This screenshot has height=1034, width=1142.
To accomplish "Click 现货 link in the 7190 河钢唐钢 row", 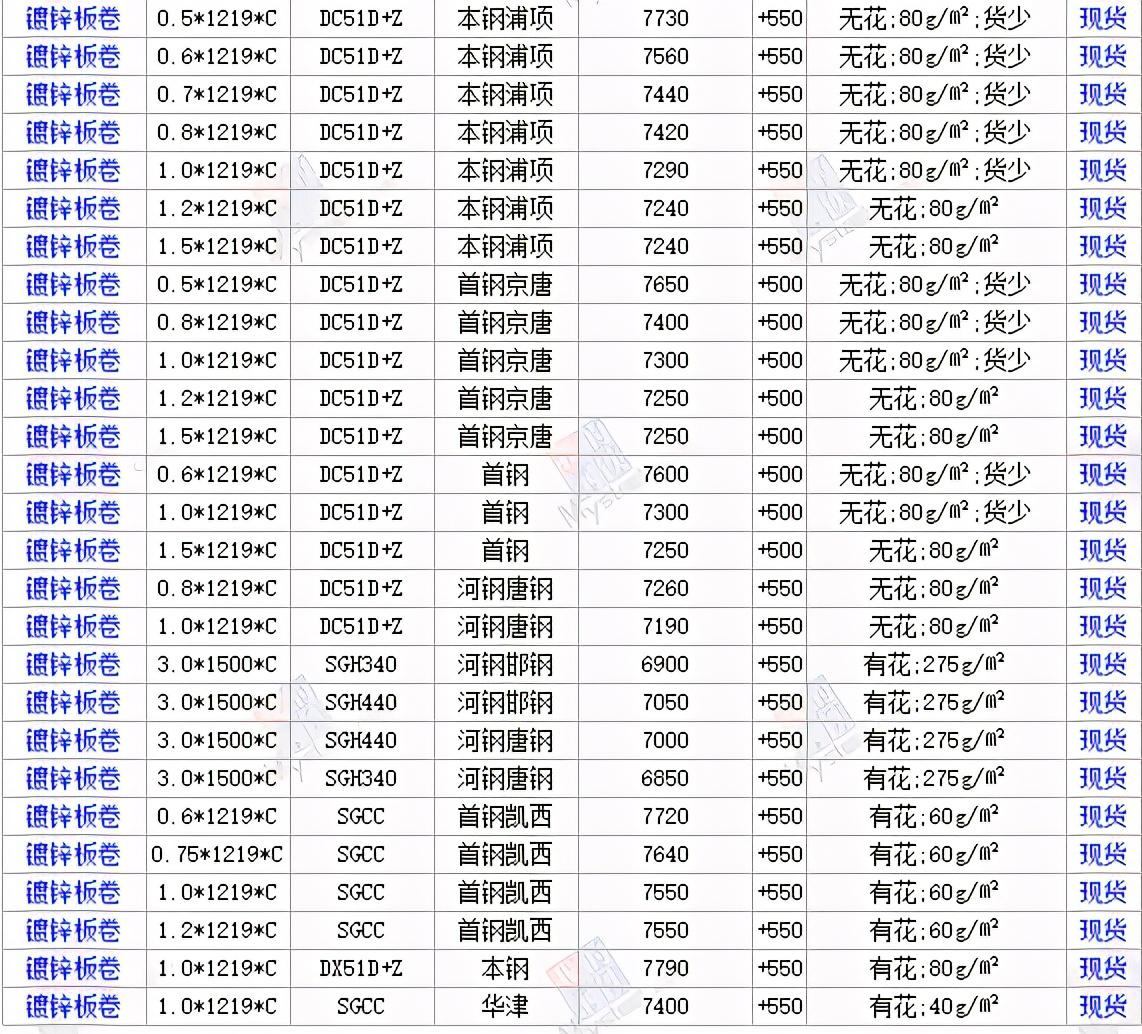I will [1103, 626].
